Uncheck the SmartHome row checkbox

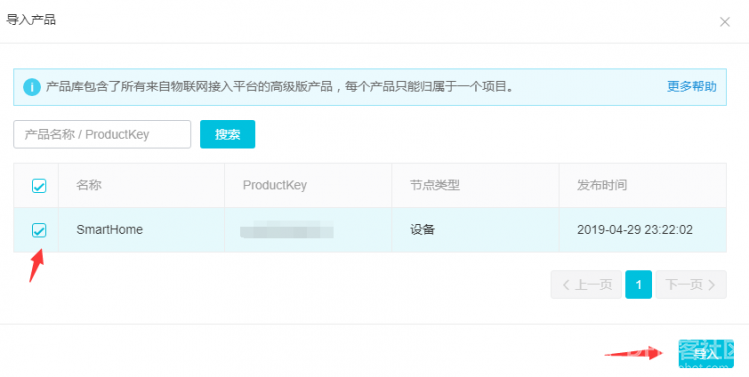pyautogui.click(x=39, y=230)
